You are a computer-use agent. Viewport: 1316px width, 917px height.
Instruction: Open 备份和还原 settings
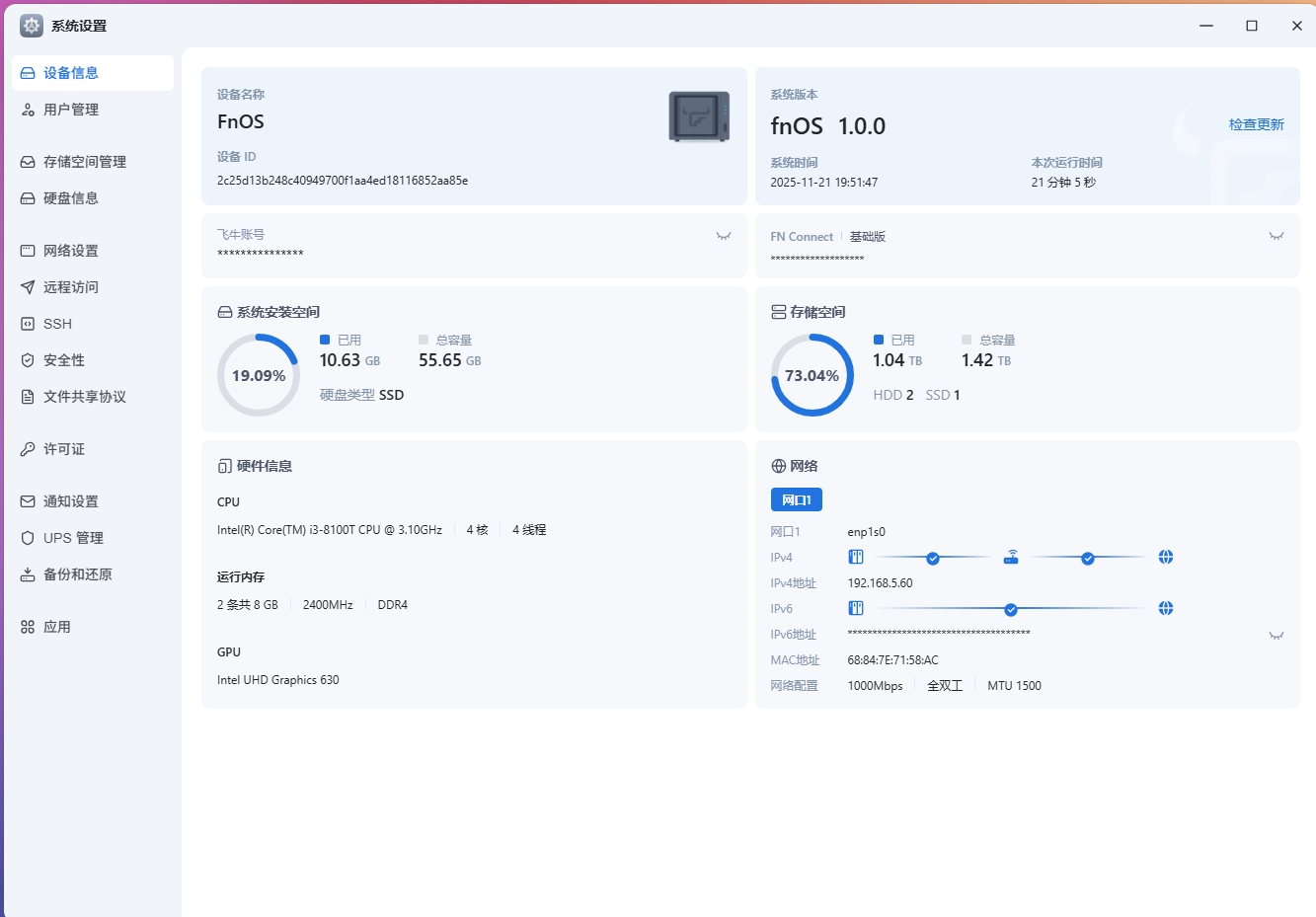(93, 574)
